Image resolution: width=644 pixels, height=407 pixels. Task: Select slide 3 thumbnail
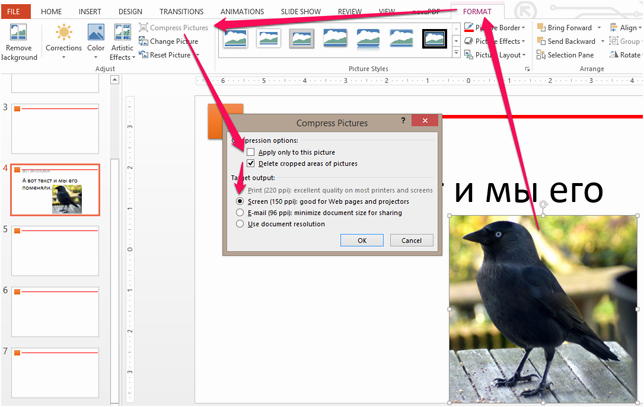55,129
